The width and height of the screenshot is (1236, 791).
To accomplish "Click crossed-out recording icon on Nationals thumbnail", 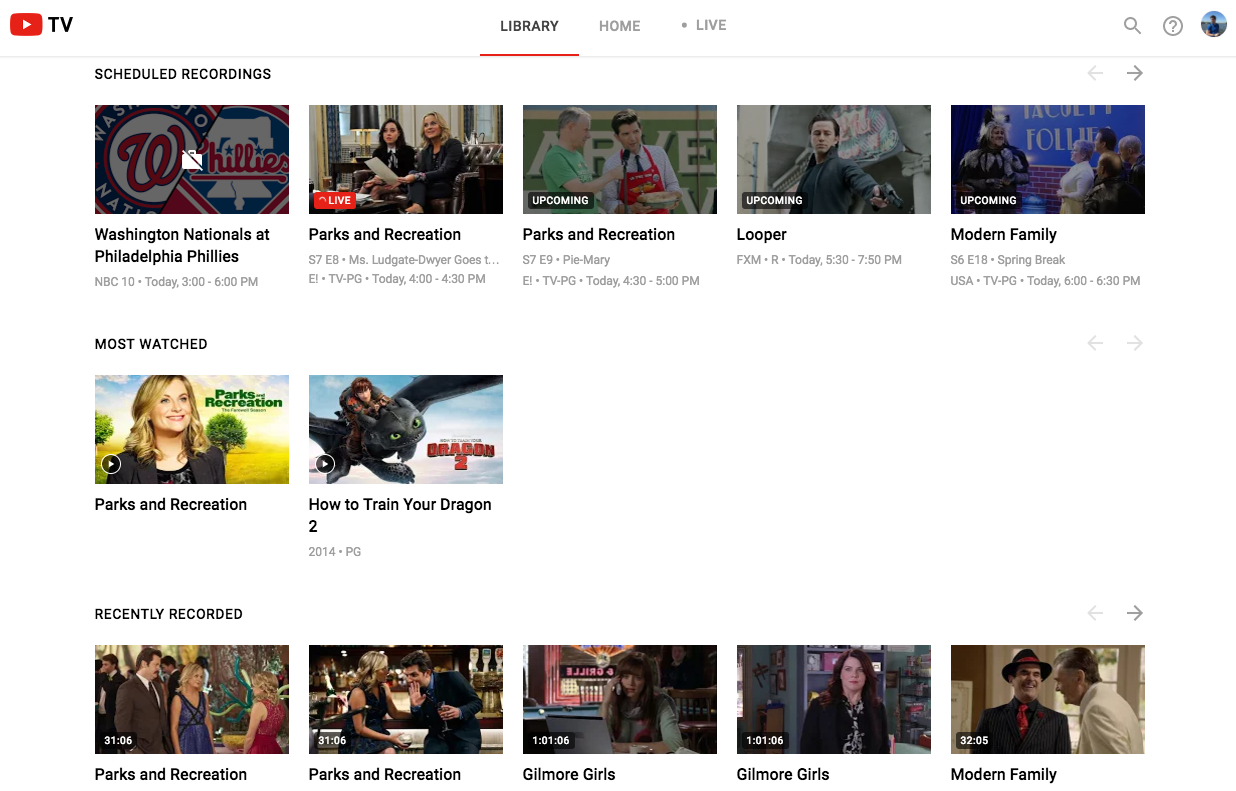I will click(192, 159).
